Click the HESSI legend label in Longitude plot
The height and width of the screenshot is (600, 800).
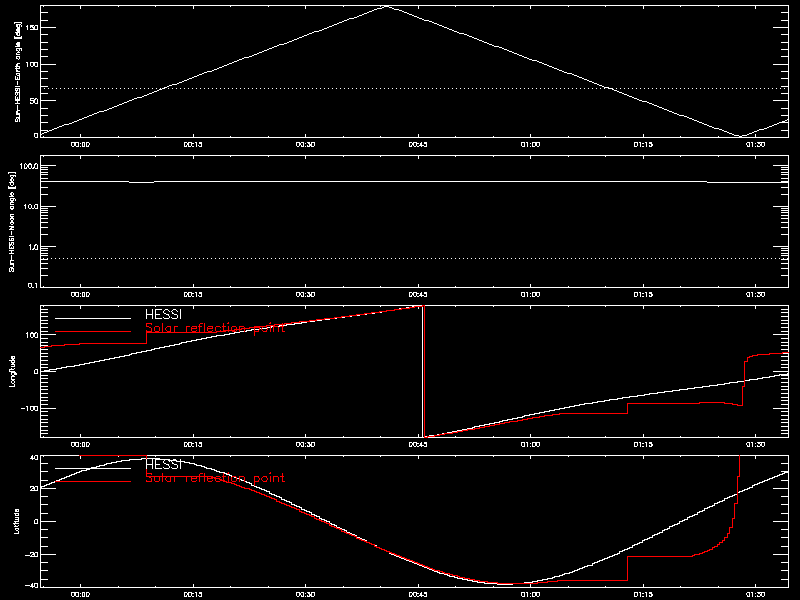pyautogui.click(x=163, y=314)
